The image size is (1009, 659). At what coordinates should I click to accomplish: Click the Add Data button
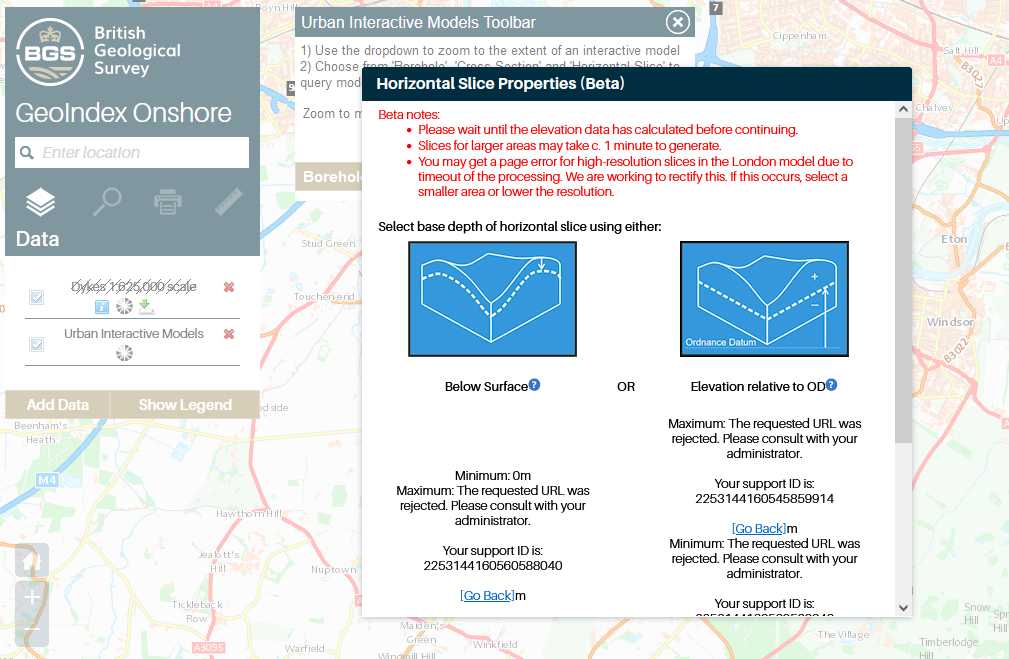coord(58,405)
